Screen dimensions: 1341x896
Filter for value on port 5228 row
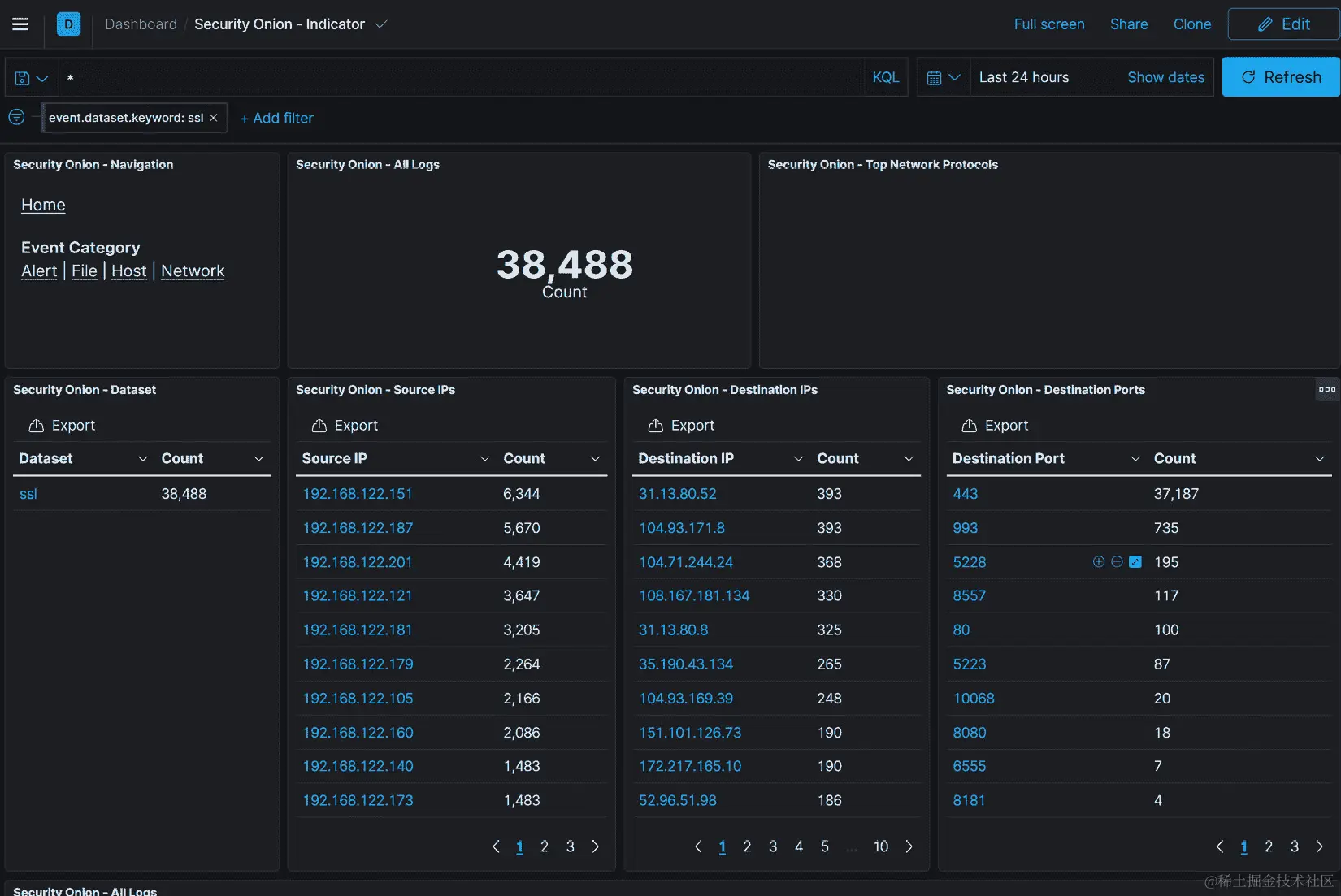pyautogui.click(x=1098, y=561)
